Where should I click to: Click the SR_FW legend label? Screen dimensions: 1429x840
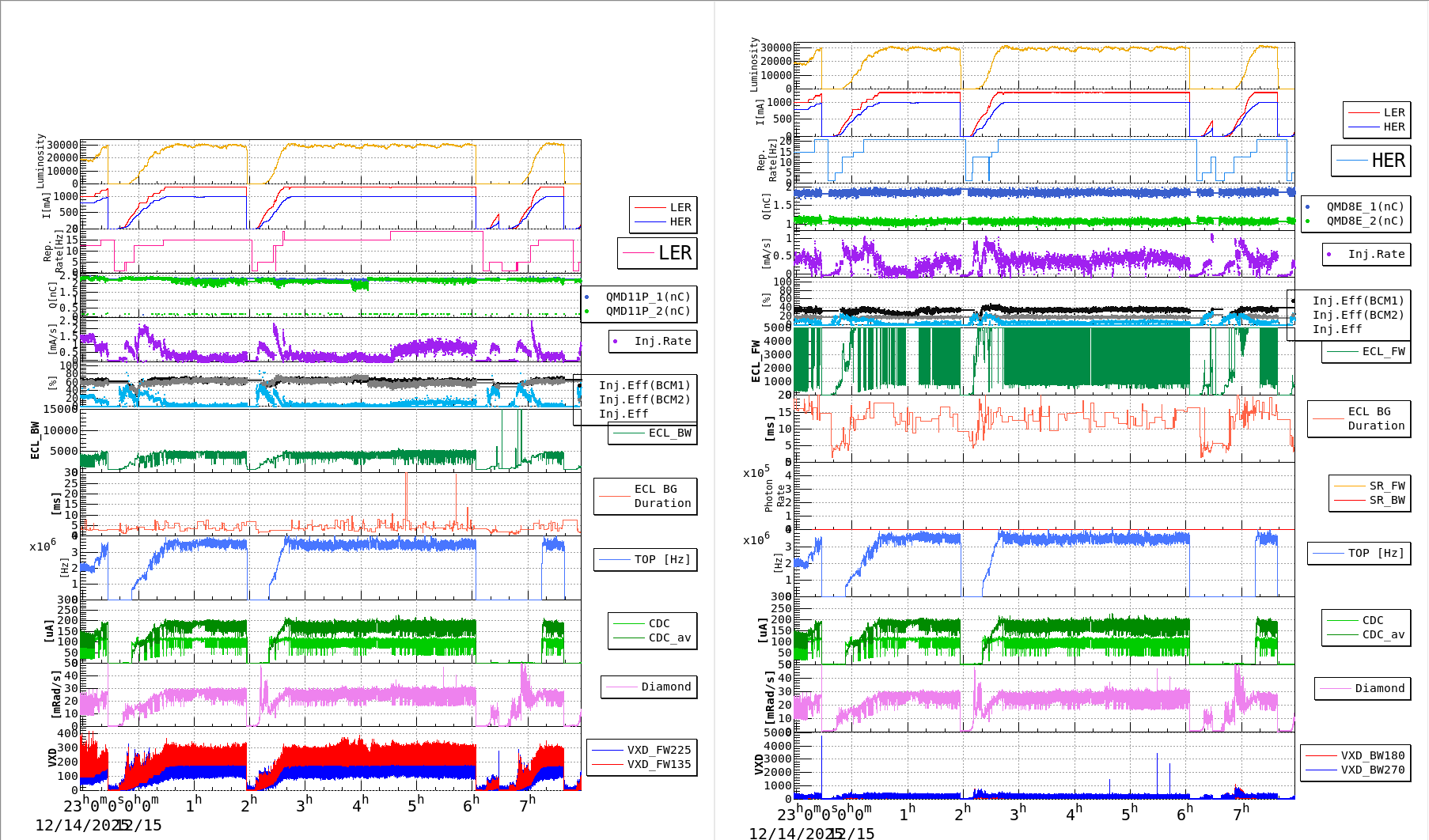[1387, 486]
